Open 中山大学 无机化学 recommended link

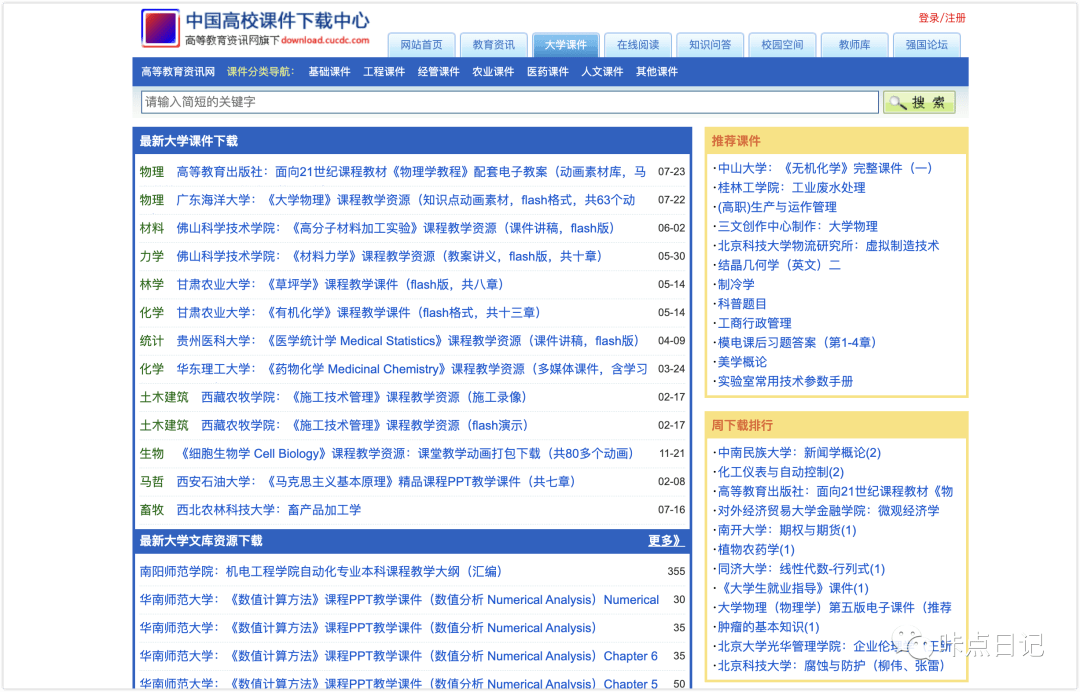pyautogui.click(x=824, y=169)
